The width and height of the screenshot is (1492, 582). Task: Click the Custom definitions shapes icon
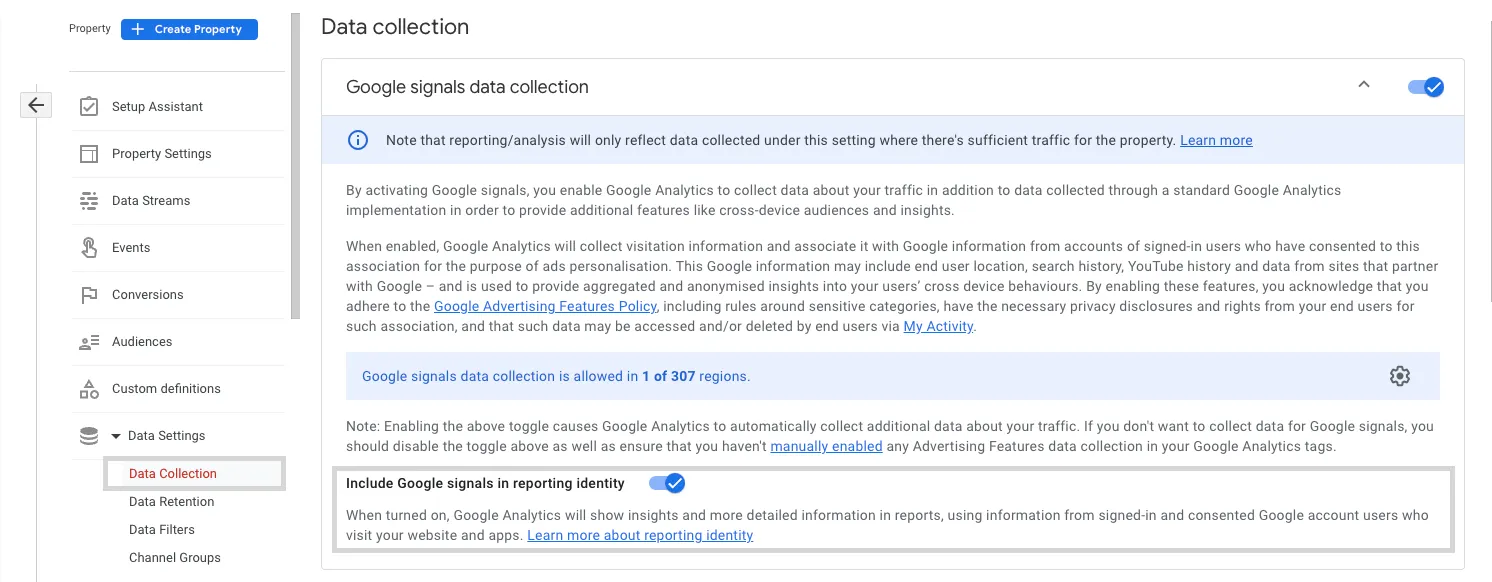pyautogui.click(x=89, y=388)
